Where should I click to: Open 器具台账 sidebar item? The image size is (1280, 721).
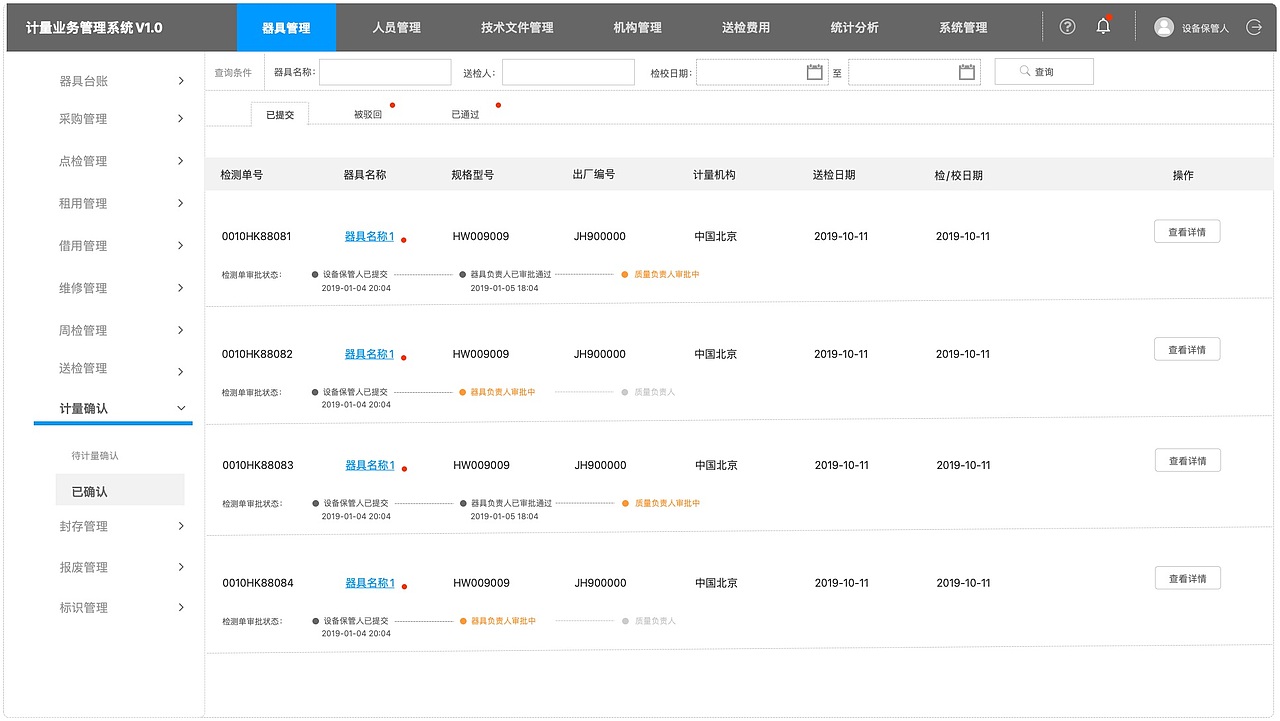tap(83, 81)
